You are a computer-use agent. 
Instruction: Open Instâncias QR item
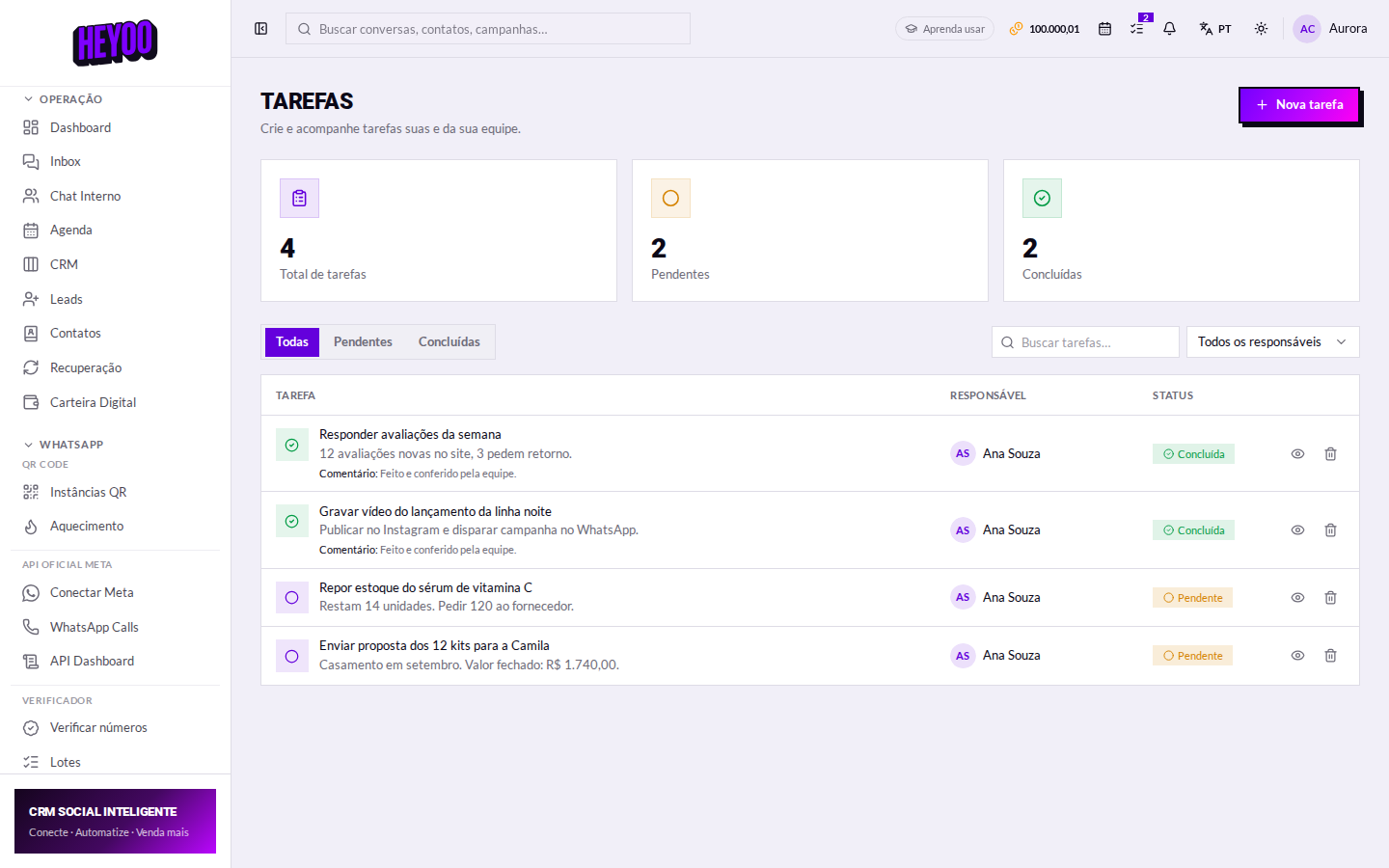(x=115, y=492)
